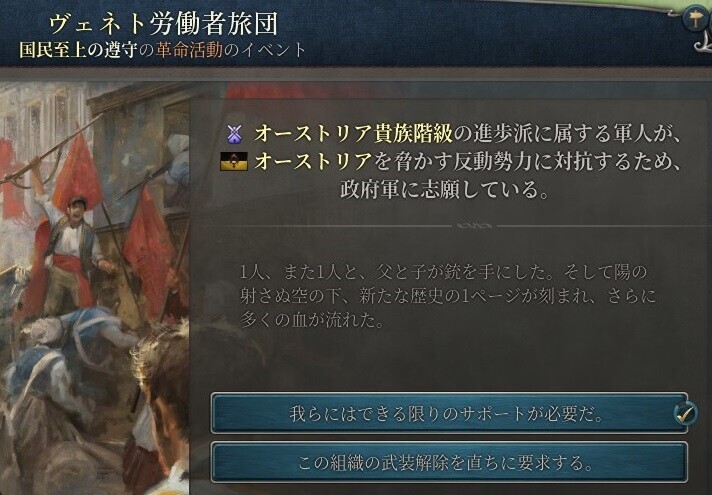The image size is (712, 495).
Task: Click the gray flavor text beginning 1人、また1人と
Action: coord(448,296)
